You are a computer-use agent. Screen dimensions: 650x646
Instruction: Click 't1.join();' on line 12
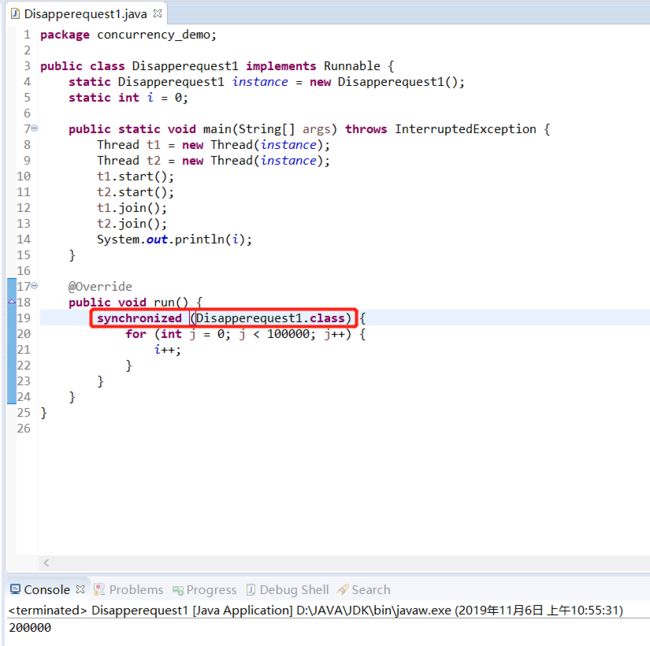pyautogui.click(x=132, y=208)
